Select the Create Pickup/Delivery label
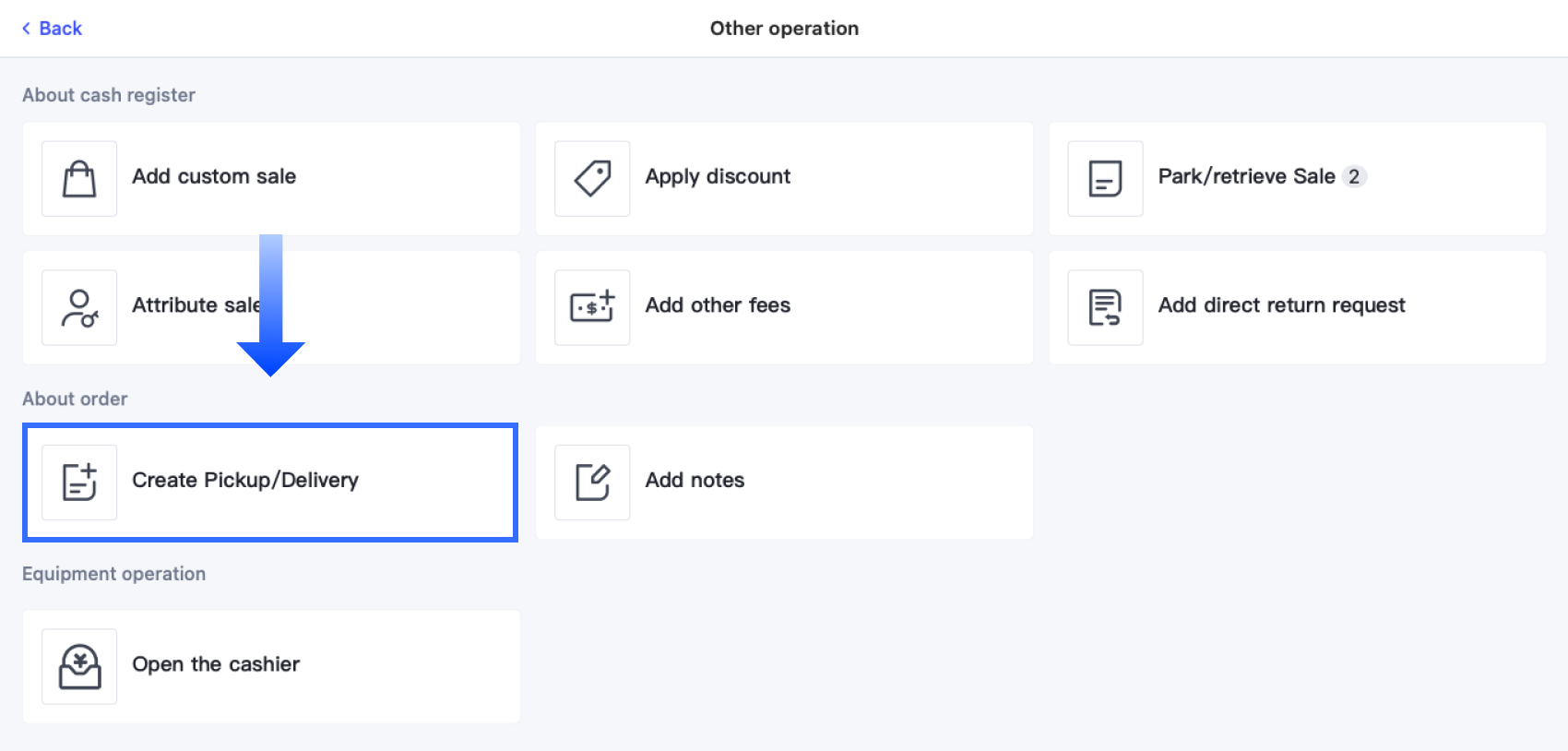 [245, 480]
